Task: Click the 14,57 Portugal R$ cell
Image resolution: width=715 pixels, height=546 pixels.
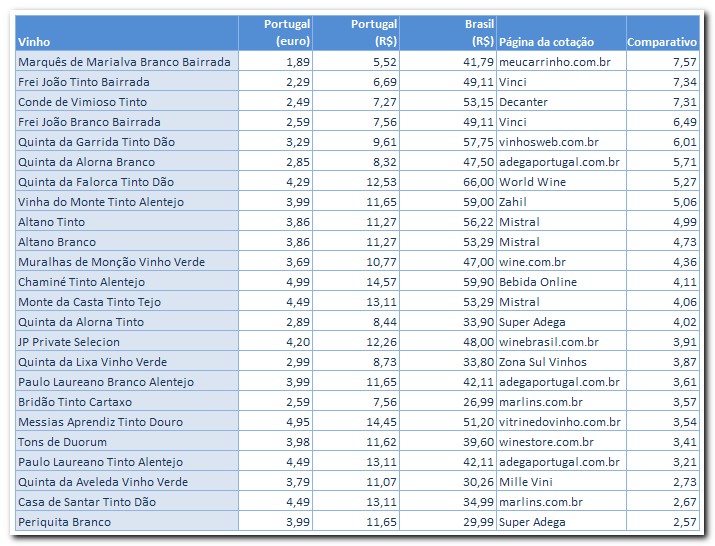Action: (x=356, y=281)
